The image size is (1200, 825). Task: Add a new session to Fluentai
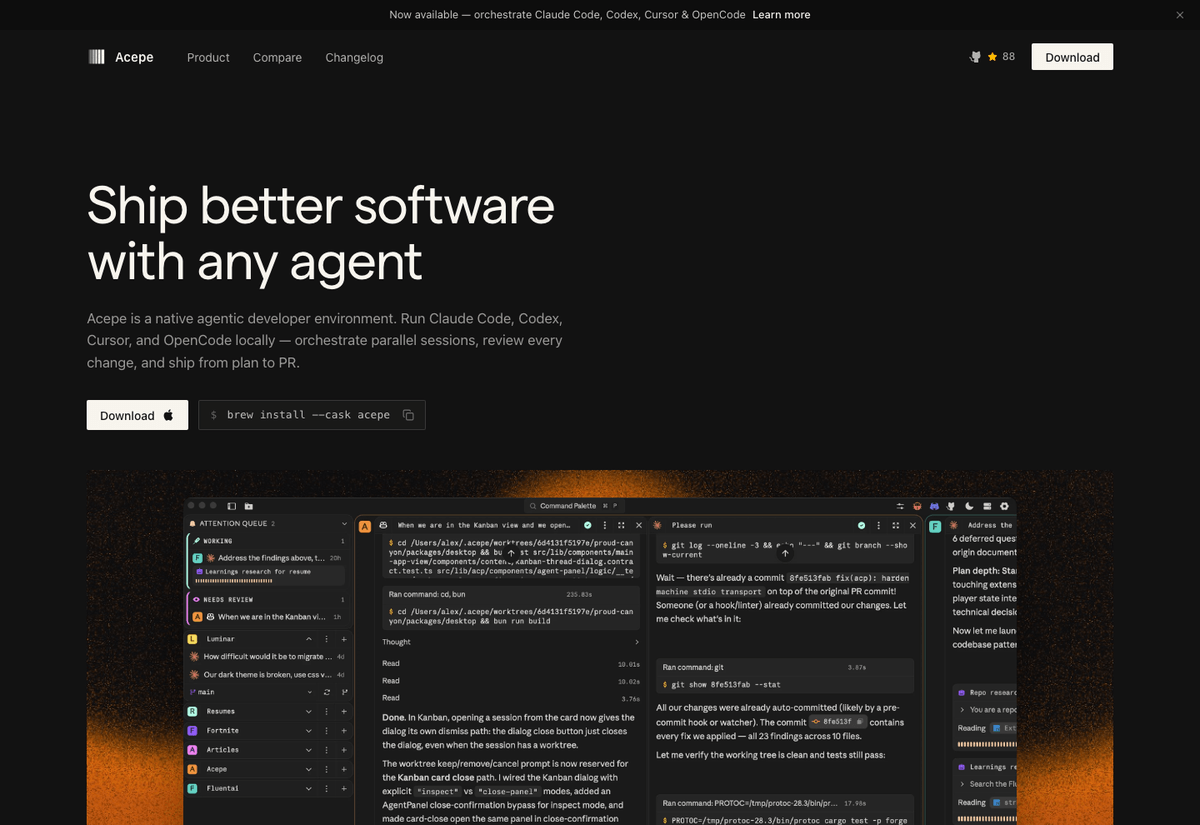pyautogui.click(x=343, y=788)
